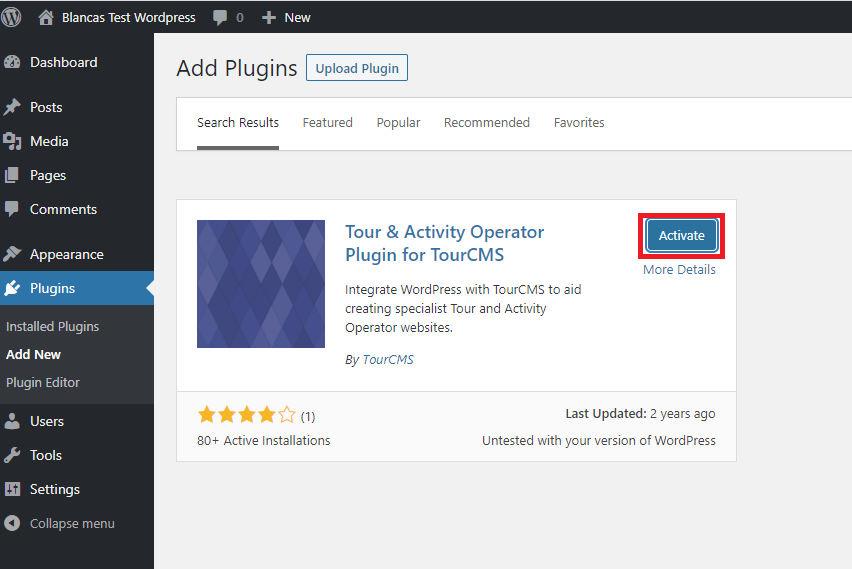Open the comments bubble icon in admin bar

click(x=220, y=17)
